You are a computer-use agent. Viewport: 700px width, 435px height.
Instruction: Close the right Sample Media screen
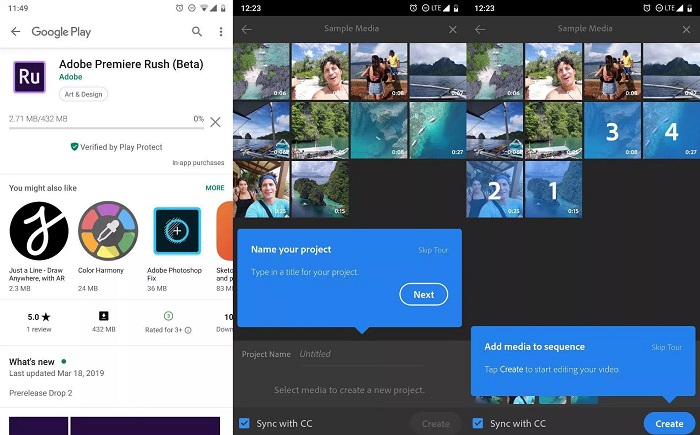click(x=686, y=29)
